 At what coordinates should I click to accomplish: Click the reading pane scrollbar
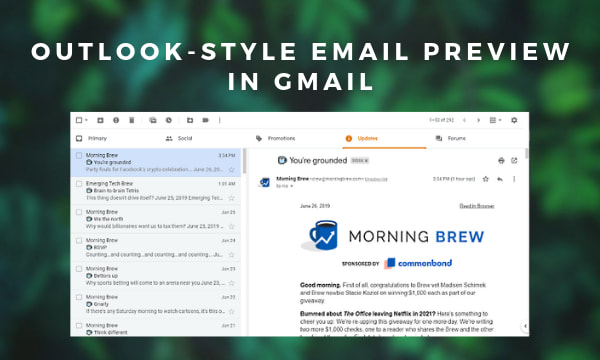click(527, 154)
